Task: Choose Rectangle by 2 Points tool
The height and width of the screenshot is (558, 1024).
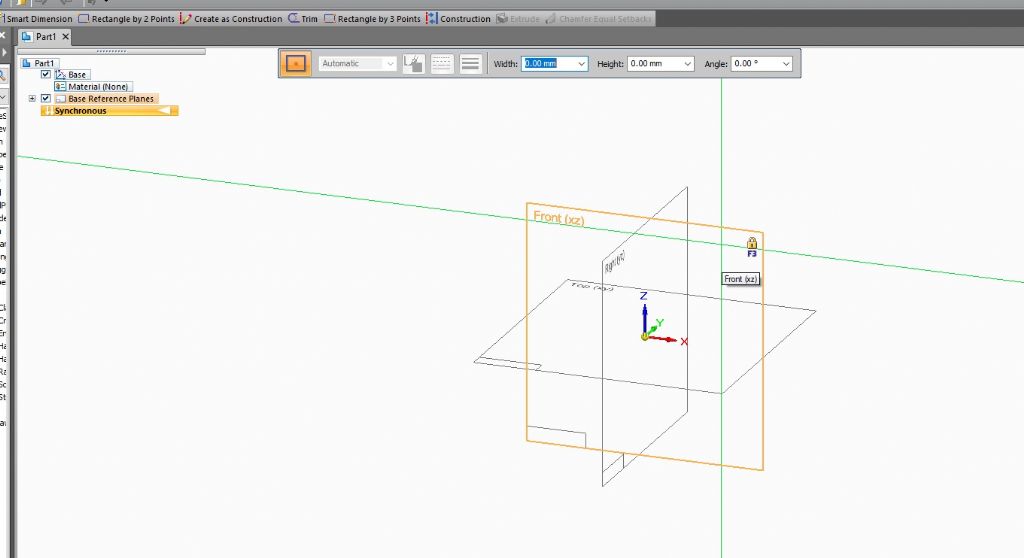Action: 127,19
